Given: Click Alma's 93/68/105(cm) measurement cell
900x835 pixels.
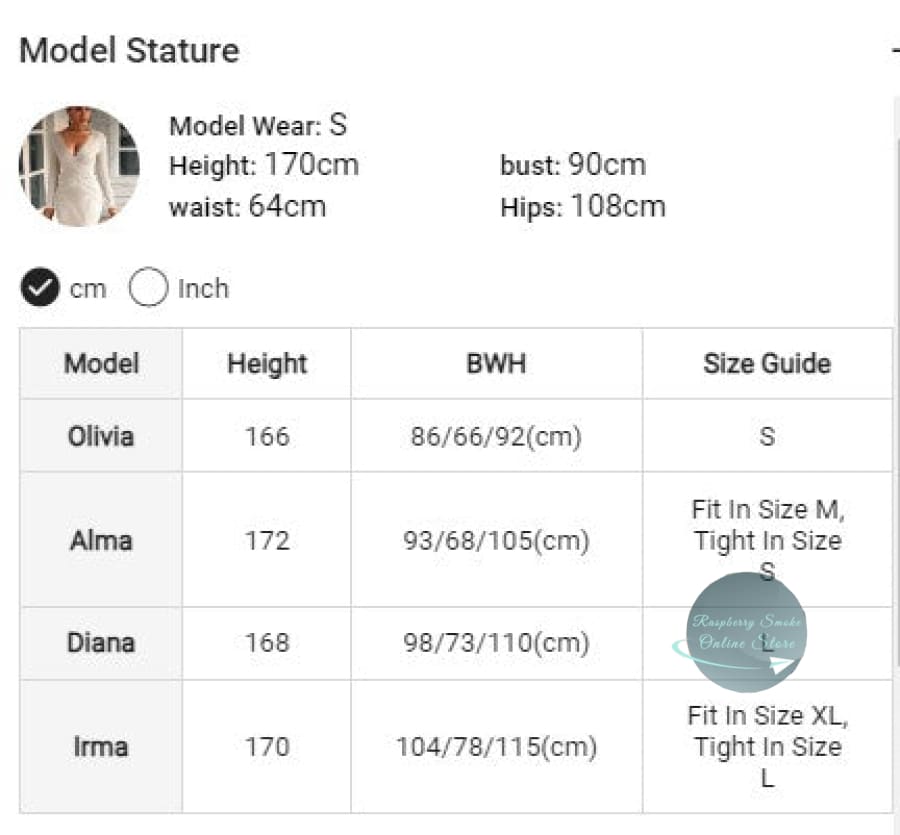Looking at the screenshot, I should [x=496, y=540].
